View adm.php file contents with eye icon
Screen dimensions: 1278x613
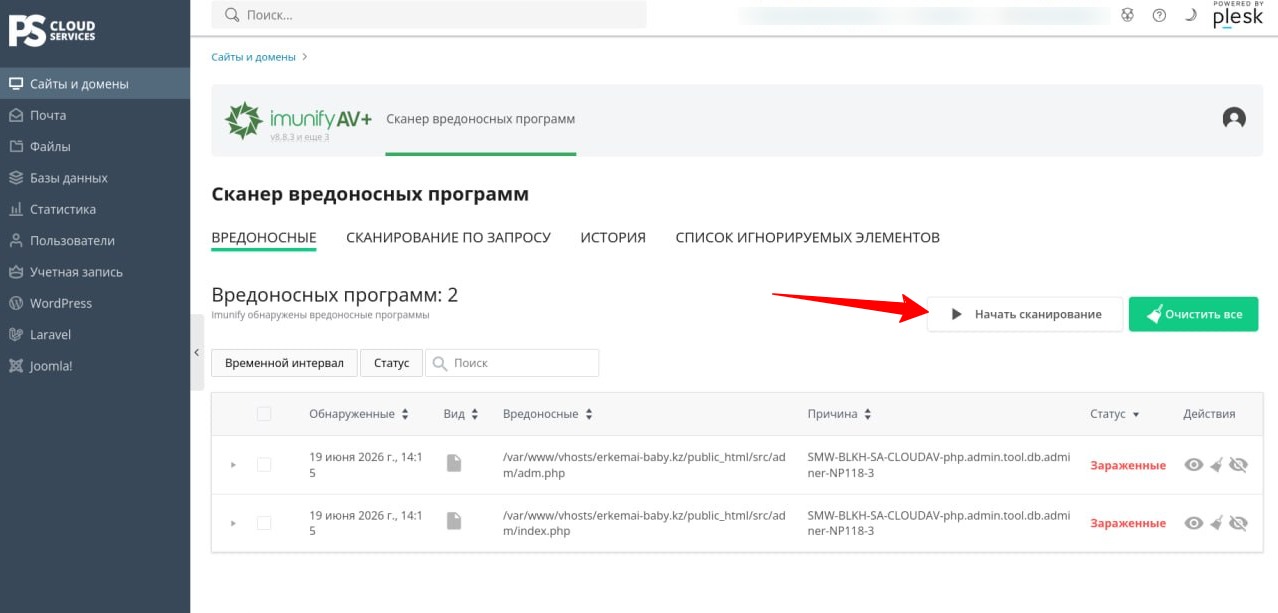pyautogui.click(x=1193, y=465)
